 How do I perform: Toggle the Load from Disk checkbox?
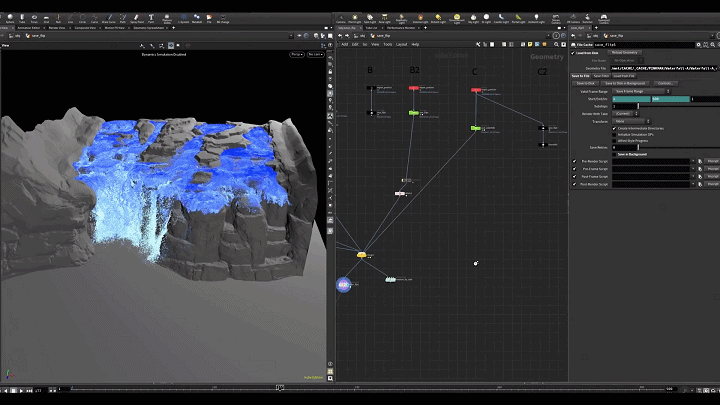573,53
